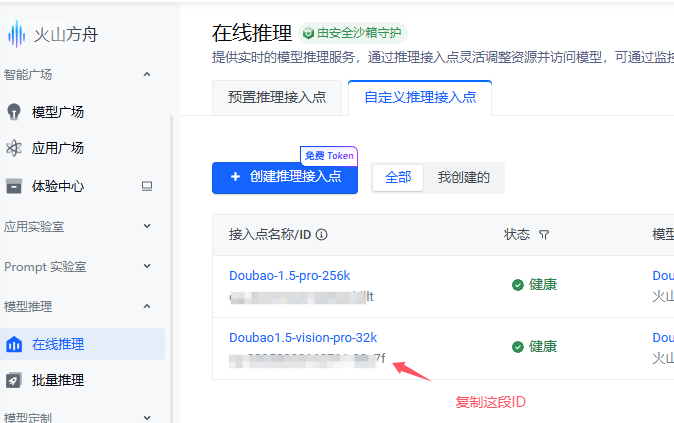
Task: Click info icon next to 接入点名称/ID
Action: coord(322,235)
